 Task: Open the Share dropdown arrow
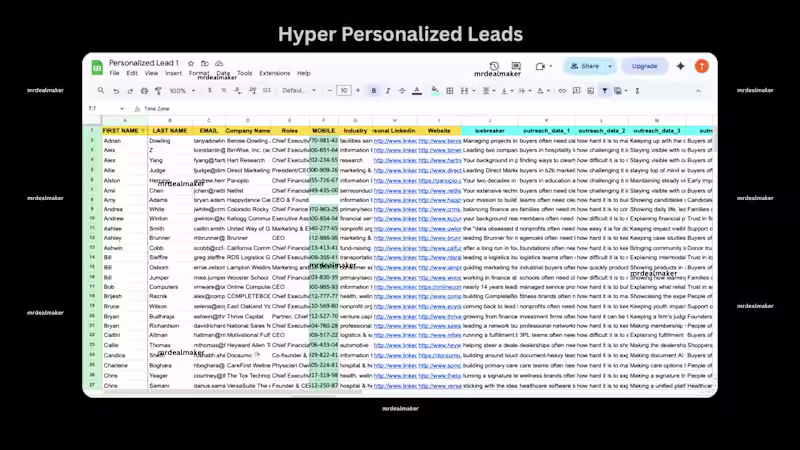click(x=610, y=66)
